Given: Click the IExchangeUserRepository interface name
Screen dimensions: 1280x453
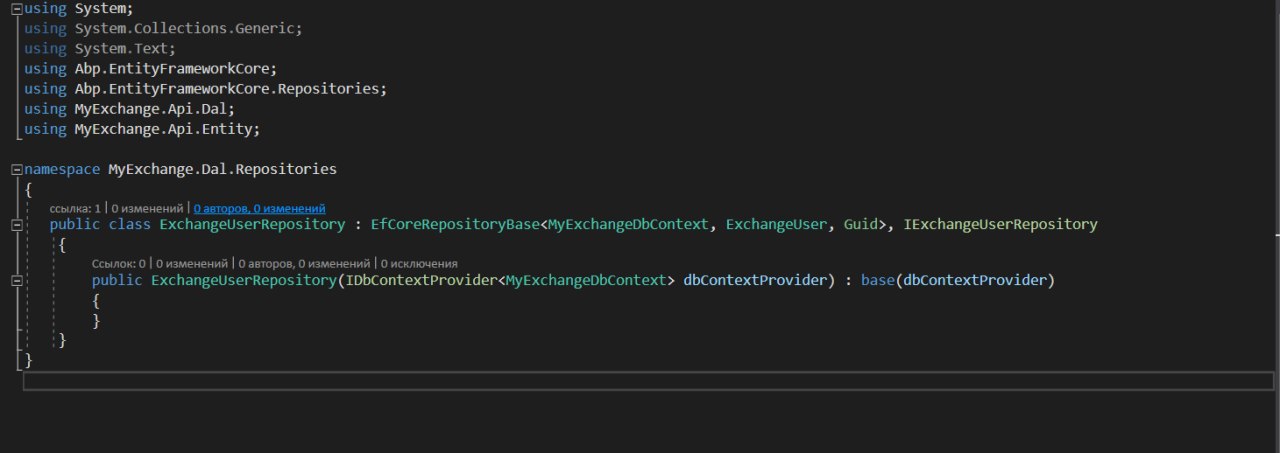Looking at the screenshot, I should point(1000,225).
